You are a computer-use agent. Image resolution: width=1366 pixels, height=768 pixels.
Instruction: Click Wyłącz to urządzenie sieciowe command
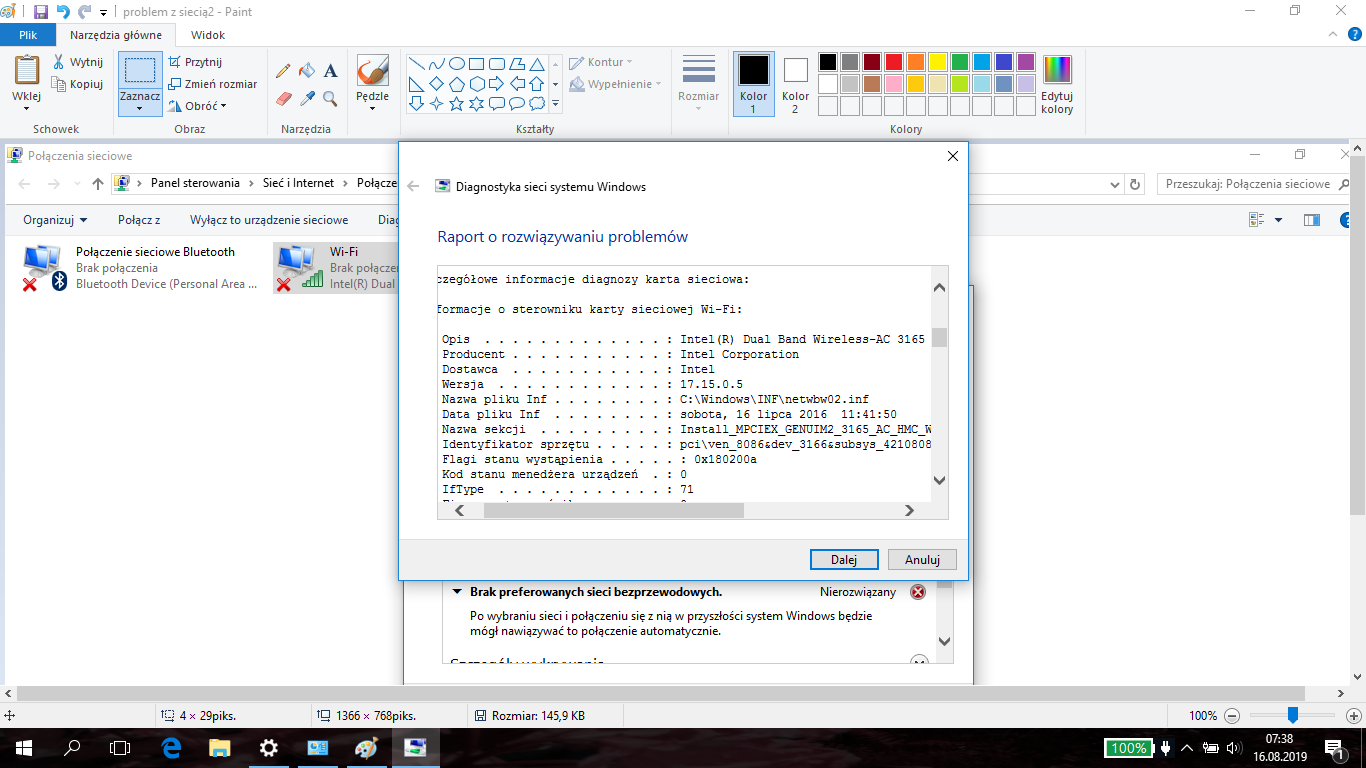point(269,220)
